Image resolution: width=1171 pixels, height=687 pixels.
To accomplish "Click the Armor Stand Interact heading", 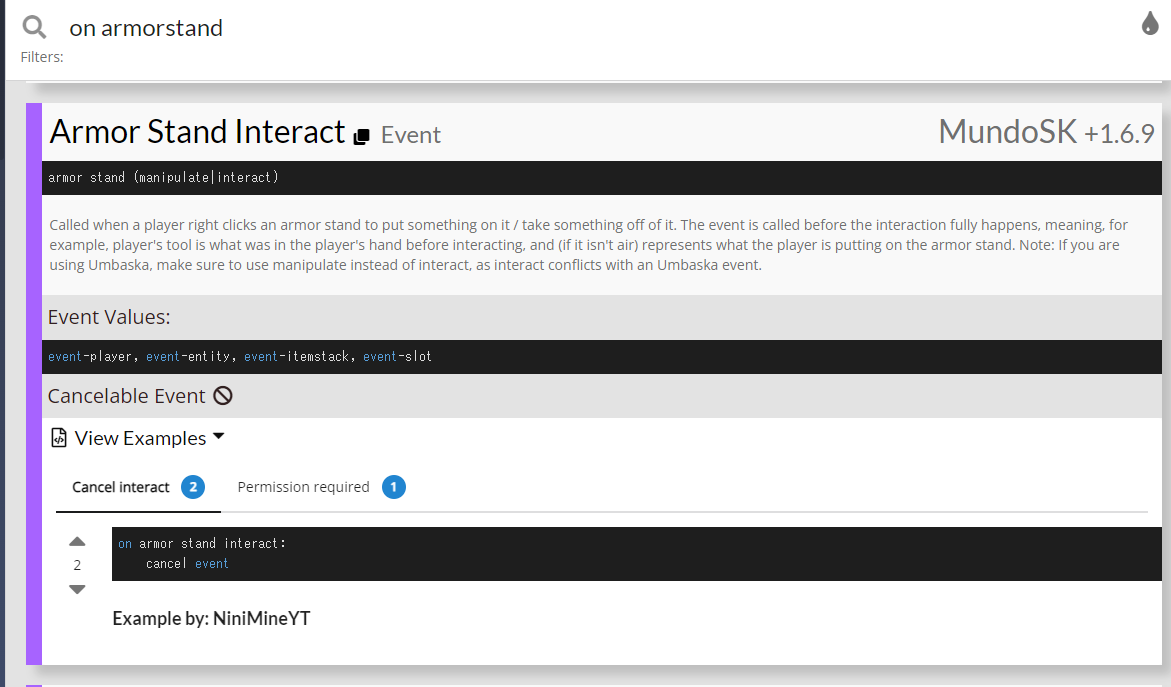I will (197, 131).
